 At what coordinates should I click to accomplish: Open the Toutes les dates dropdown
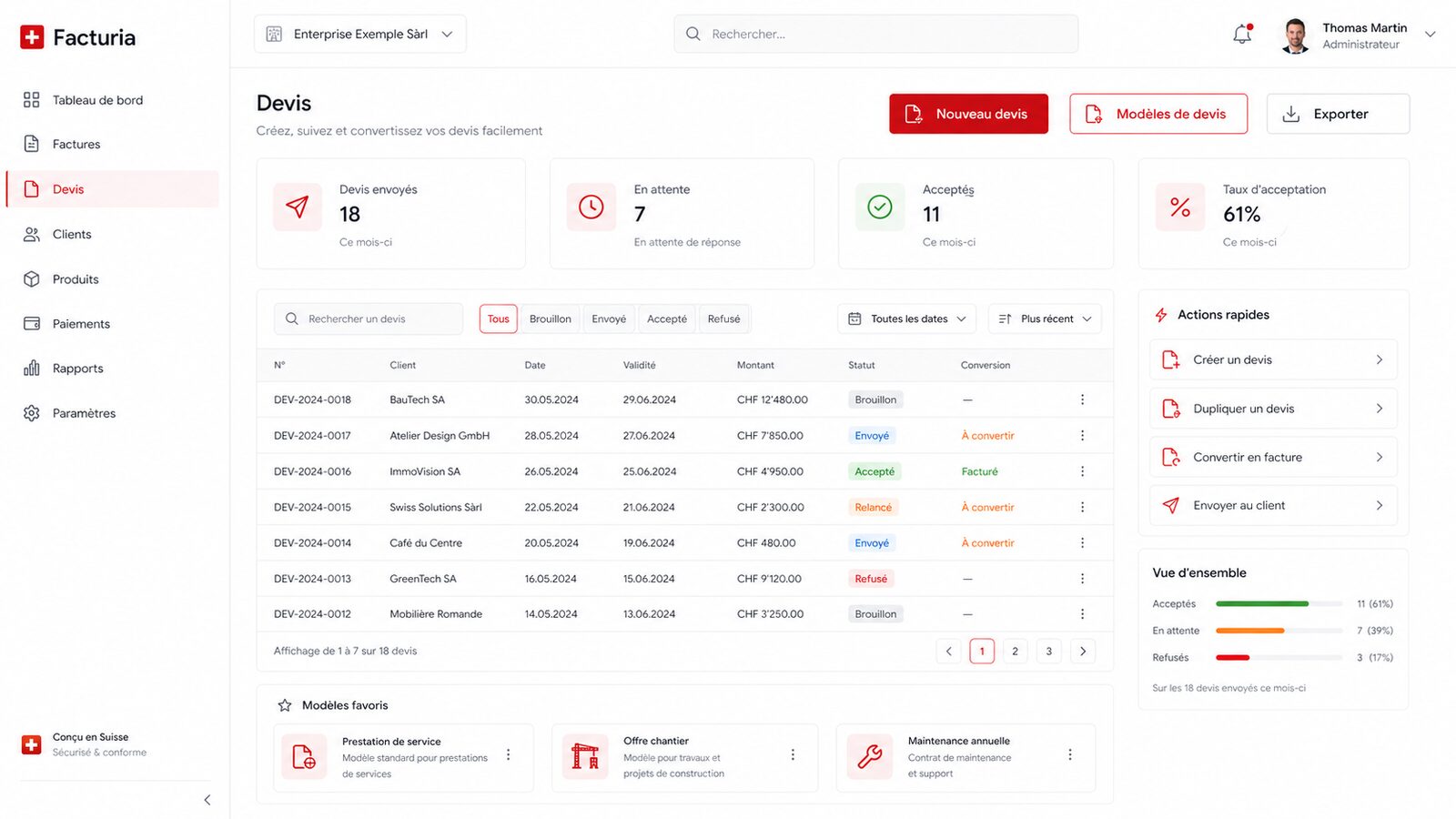(907, 318)
